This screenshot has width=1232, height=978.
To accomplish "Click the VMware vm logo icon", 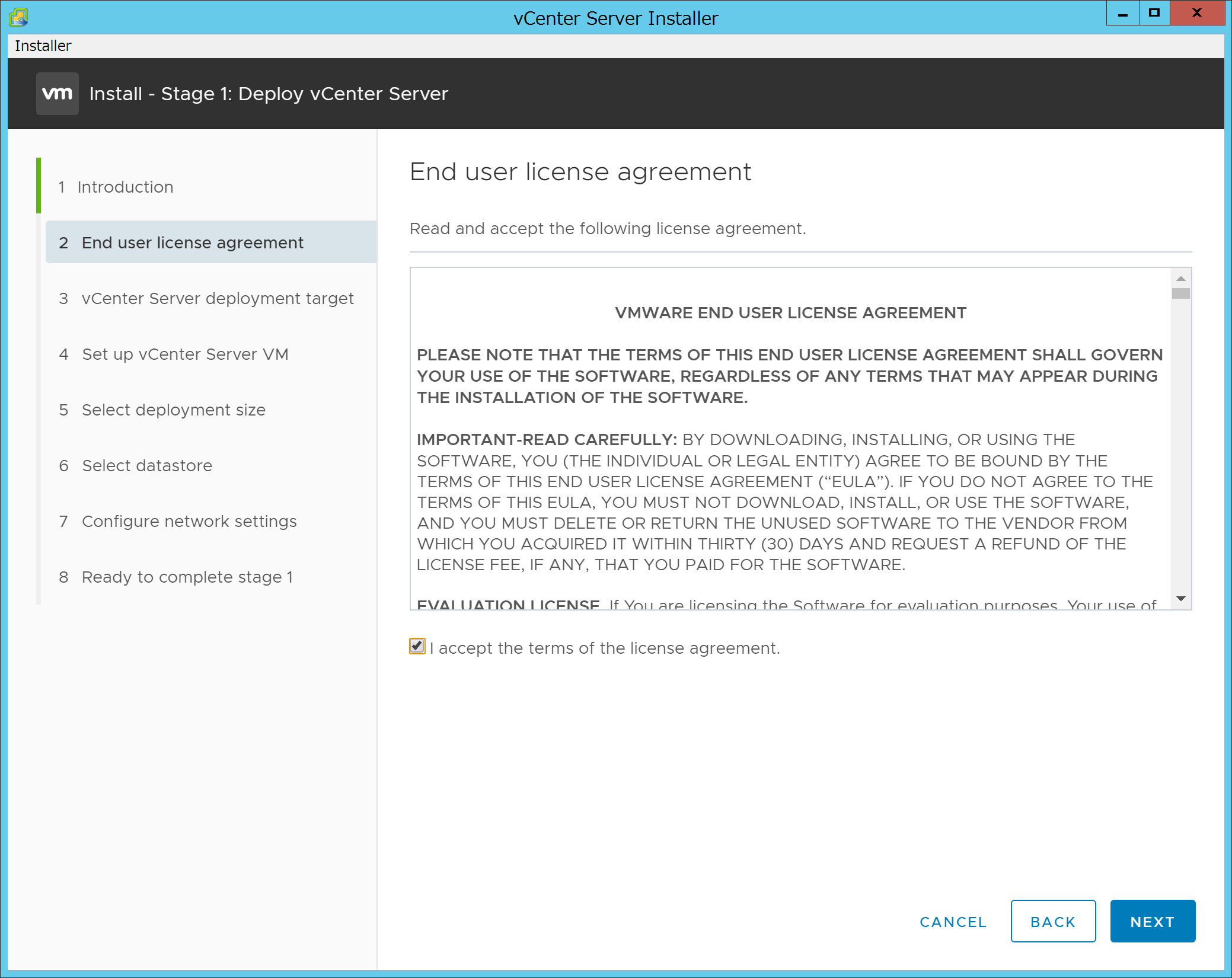I will click(x=58, y=94).
